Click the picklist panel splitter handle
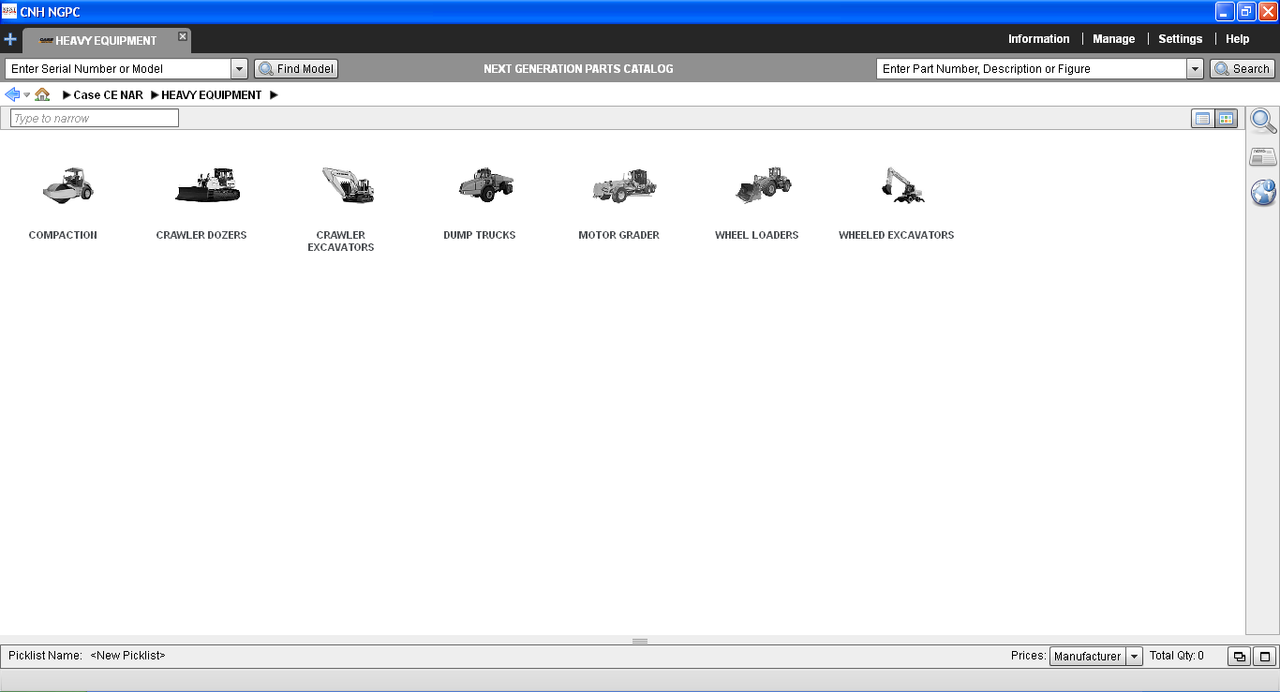The width and height of the screenshot is (1280, 692). click(x=640, y=641)
